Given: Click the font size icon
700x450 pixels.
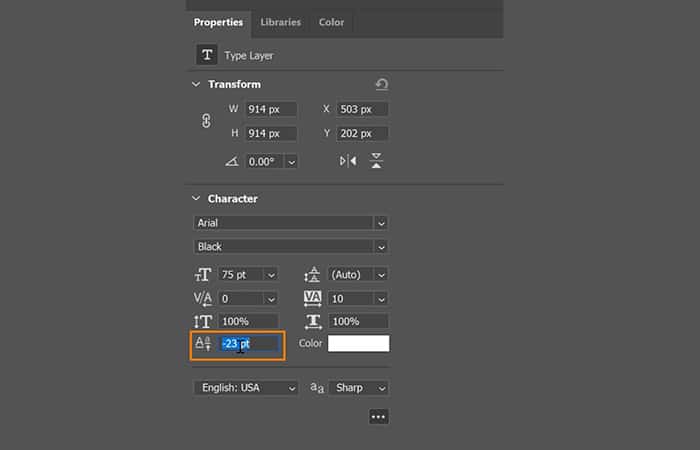Looking at the screenshot, I should [x=204, y=274].
